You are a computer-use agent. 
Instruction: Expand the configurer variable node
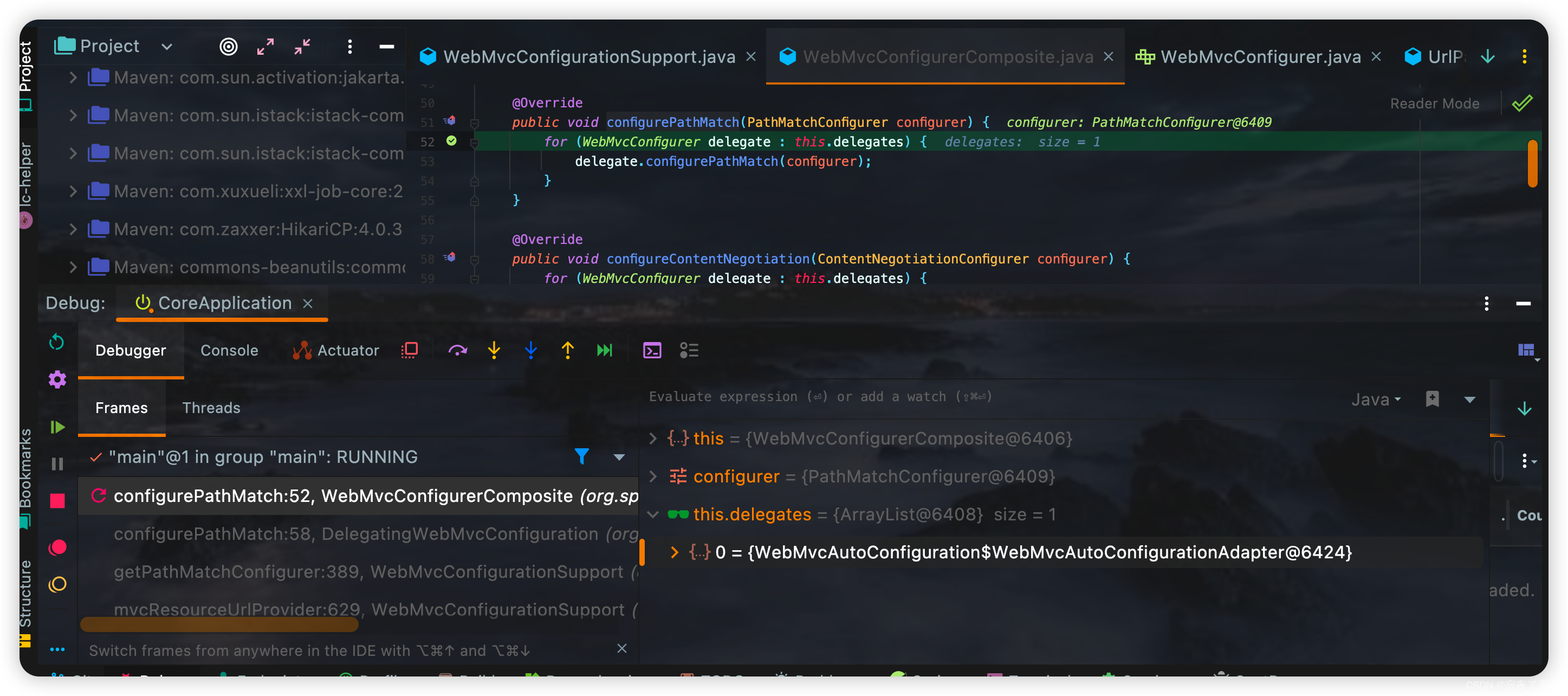653,476
